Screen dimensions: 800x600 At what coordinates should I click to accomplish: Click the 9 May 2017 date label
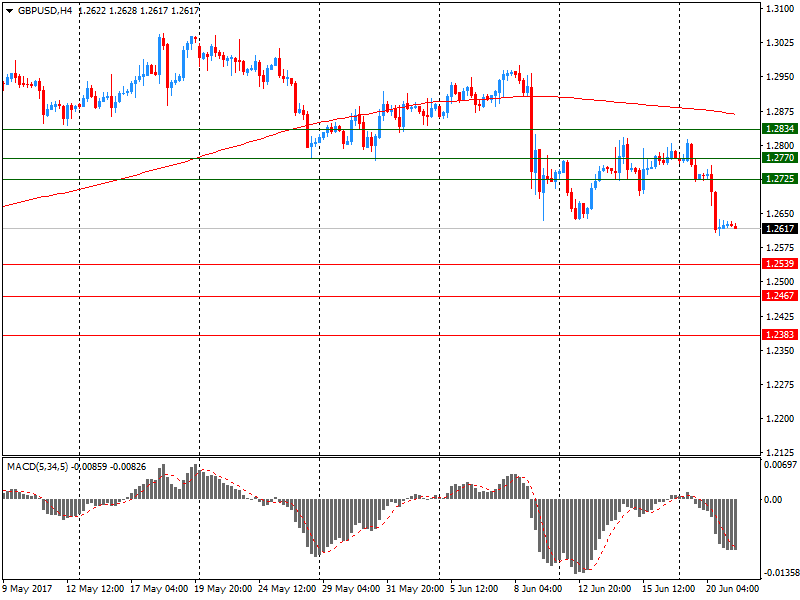[27, 589]
